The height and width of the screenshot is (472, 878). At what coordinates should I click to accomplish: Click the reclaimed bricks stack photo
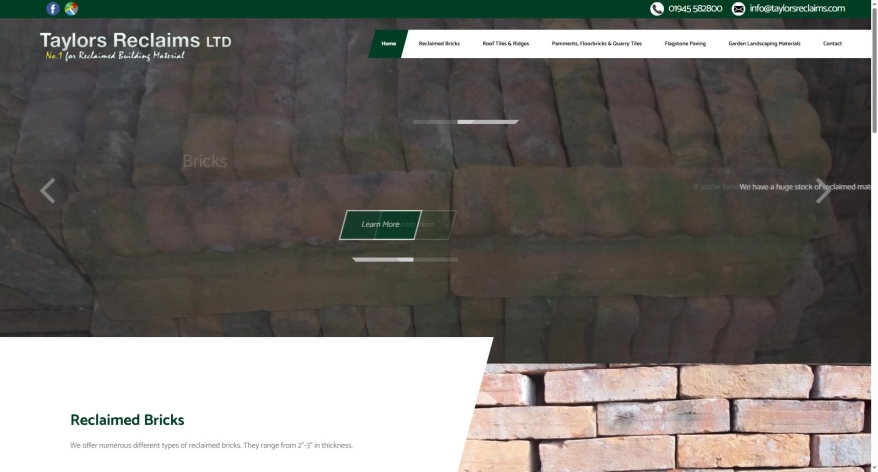coord(666,418)
